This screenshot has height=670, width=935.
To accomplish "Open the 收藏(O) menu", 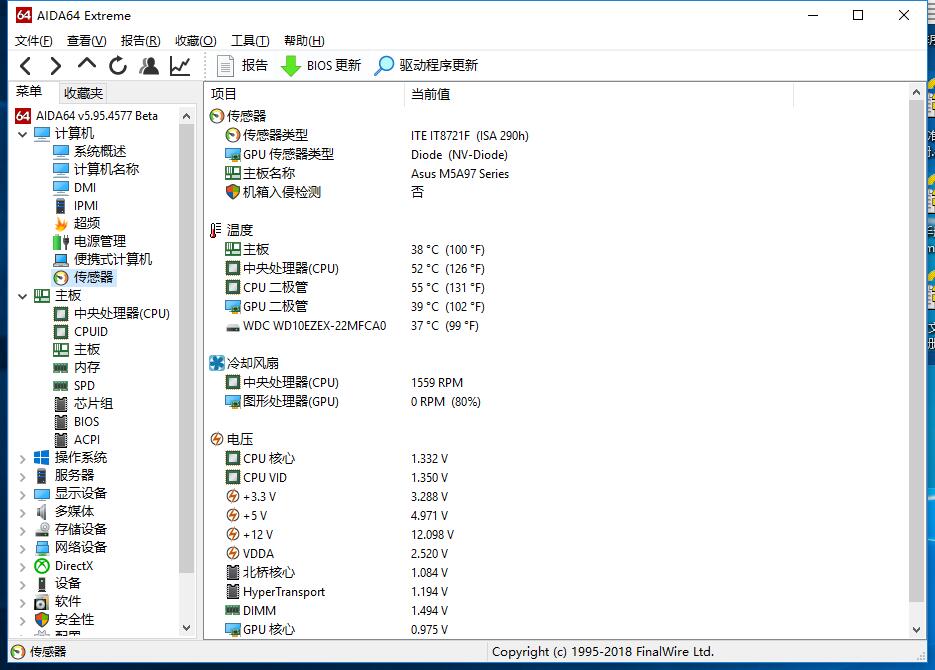I will coord(196,41).
